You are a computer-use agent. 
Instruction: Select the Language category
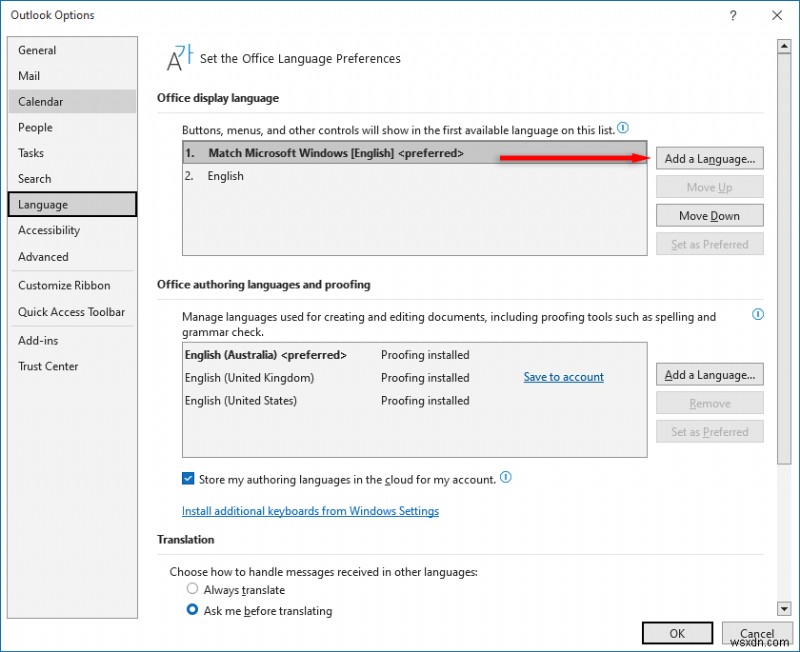pos(72,205)
